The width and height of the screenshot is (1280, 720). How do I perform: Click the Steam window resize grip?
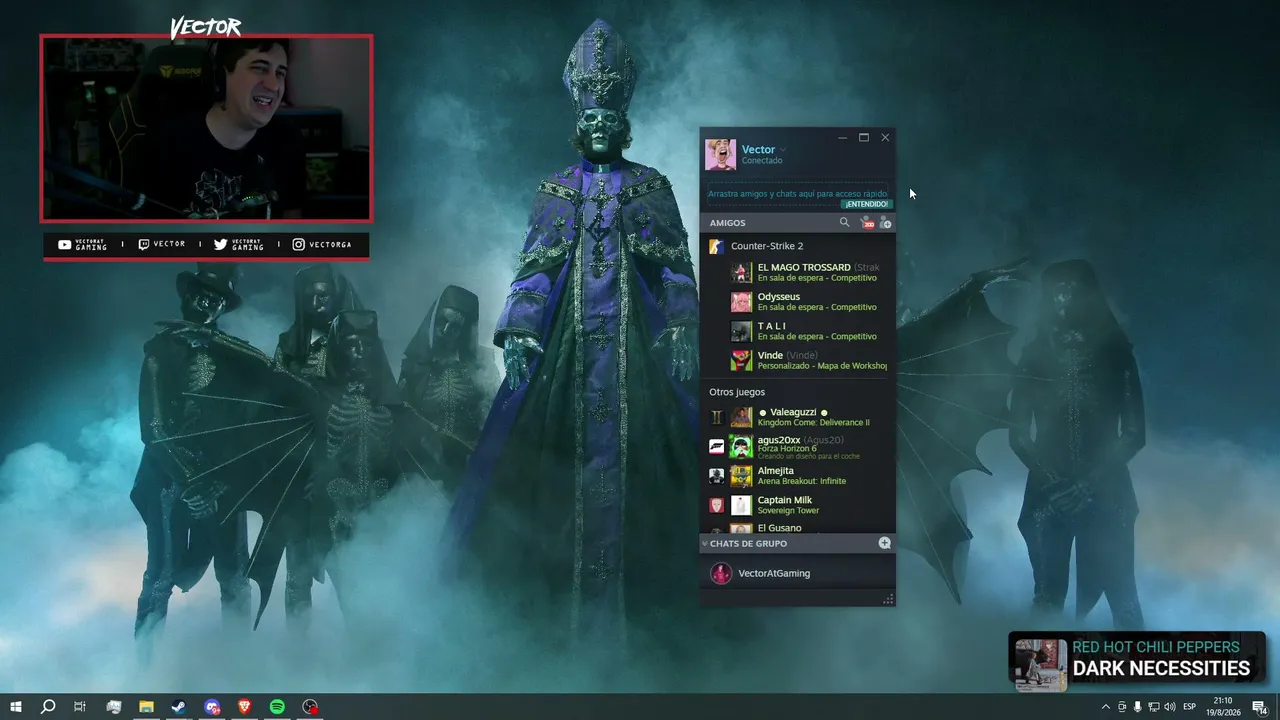(x=888, y=600)
